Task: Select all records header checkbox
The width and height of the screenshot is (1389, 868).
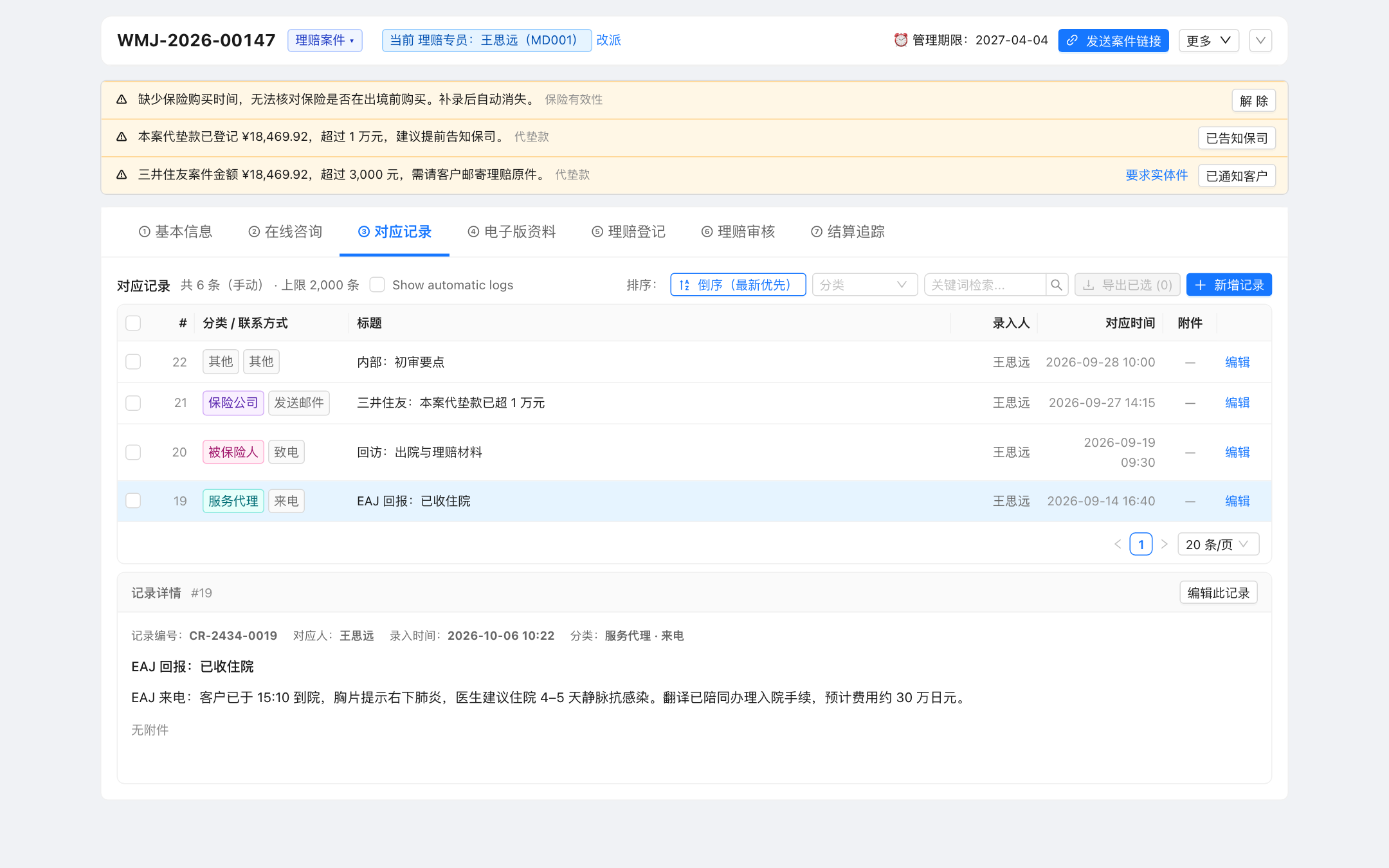Action: pos(133,323)
